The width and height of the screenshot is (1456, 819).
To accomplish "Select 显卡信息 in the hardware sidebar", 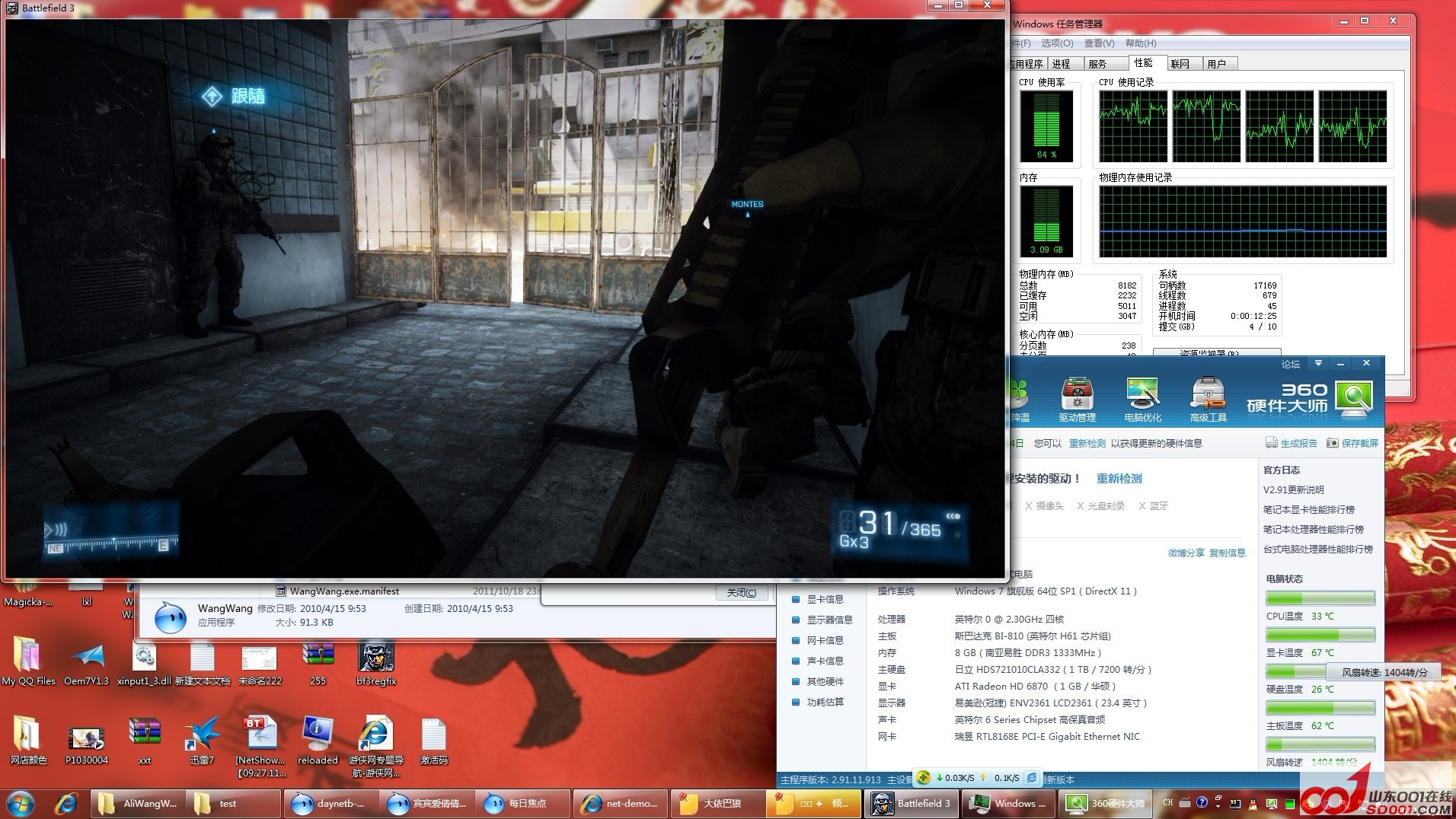I will [x=824, y=599].
